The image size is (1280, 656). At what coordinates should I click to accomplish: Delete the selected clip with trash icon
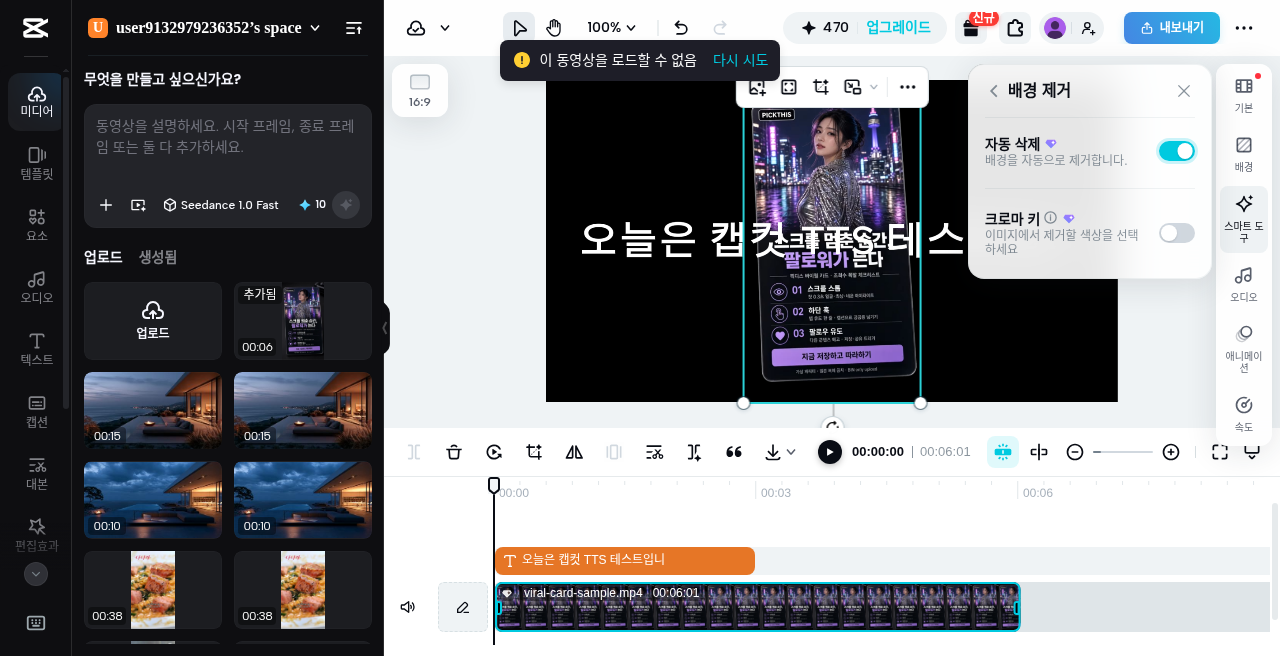pos(454,452)
